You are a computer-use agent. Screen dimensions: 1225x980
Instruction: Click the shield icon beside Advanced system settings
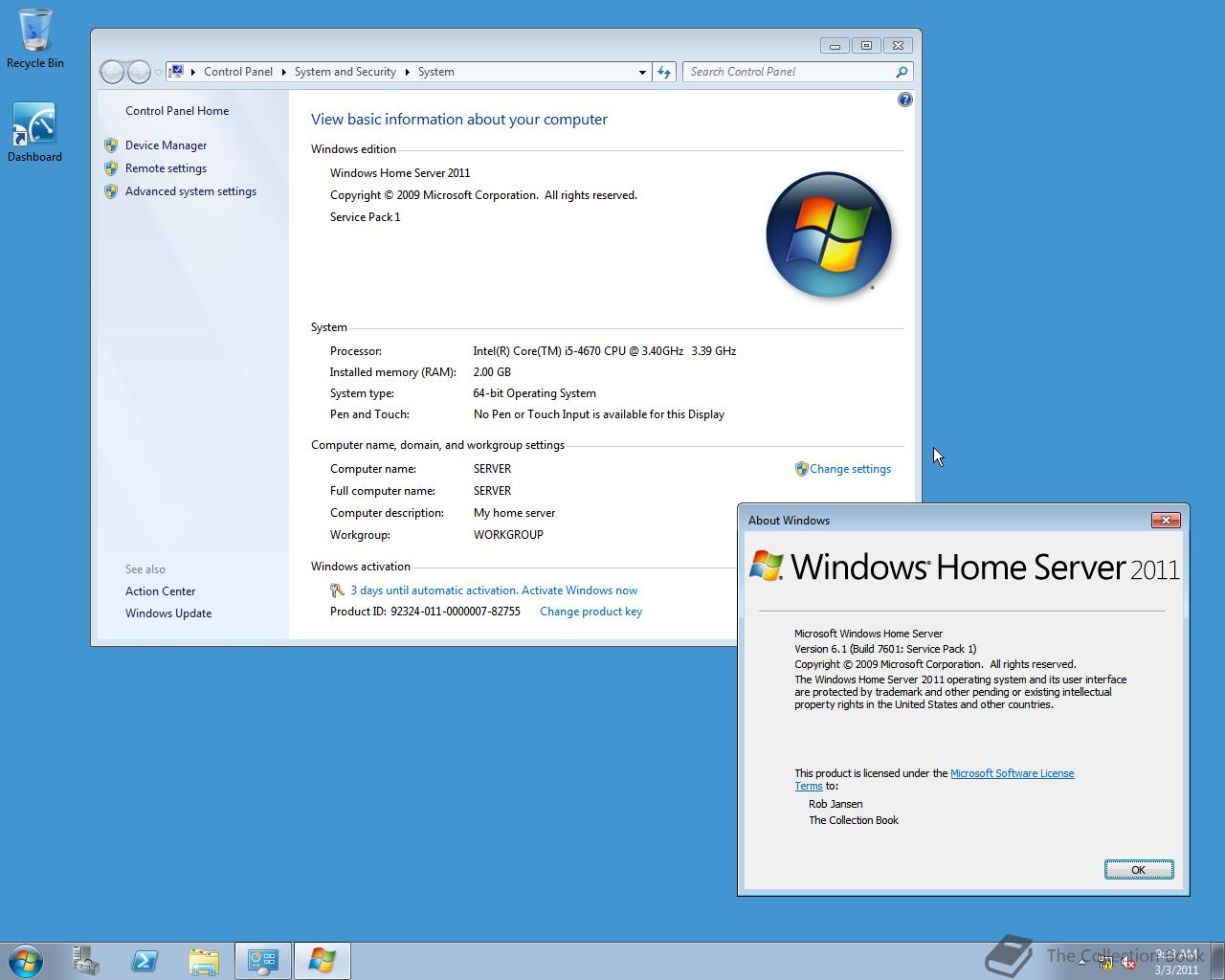coord(111,191)
